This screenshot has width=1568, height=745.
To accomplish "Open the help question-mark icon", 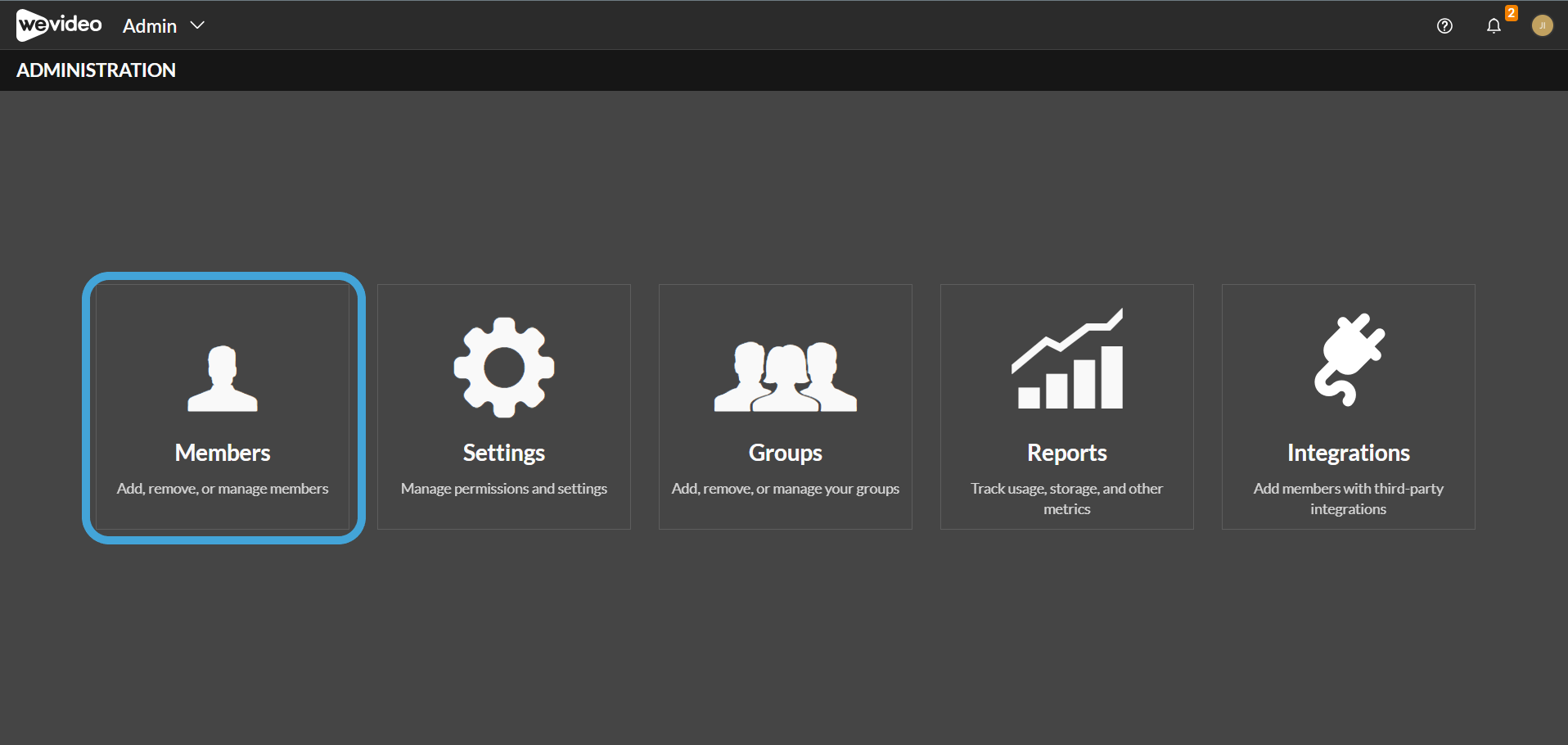I will coord(1444,26).
